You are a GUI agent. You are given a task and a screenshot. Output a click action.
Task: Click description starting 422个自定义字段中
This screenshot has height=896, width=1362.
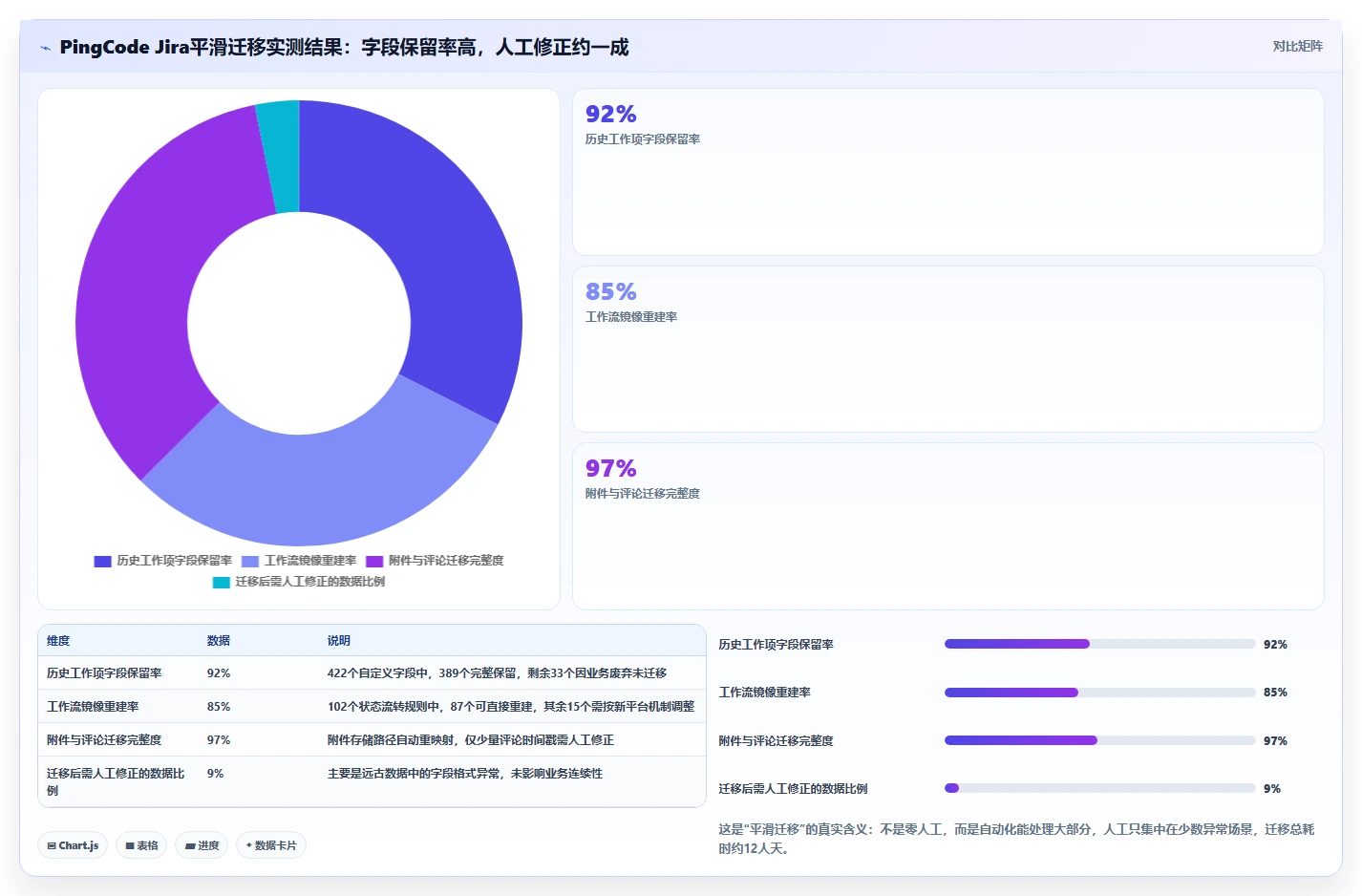[x=497, y=673]
